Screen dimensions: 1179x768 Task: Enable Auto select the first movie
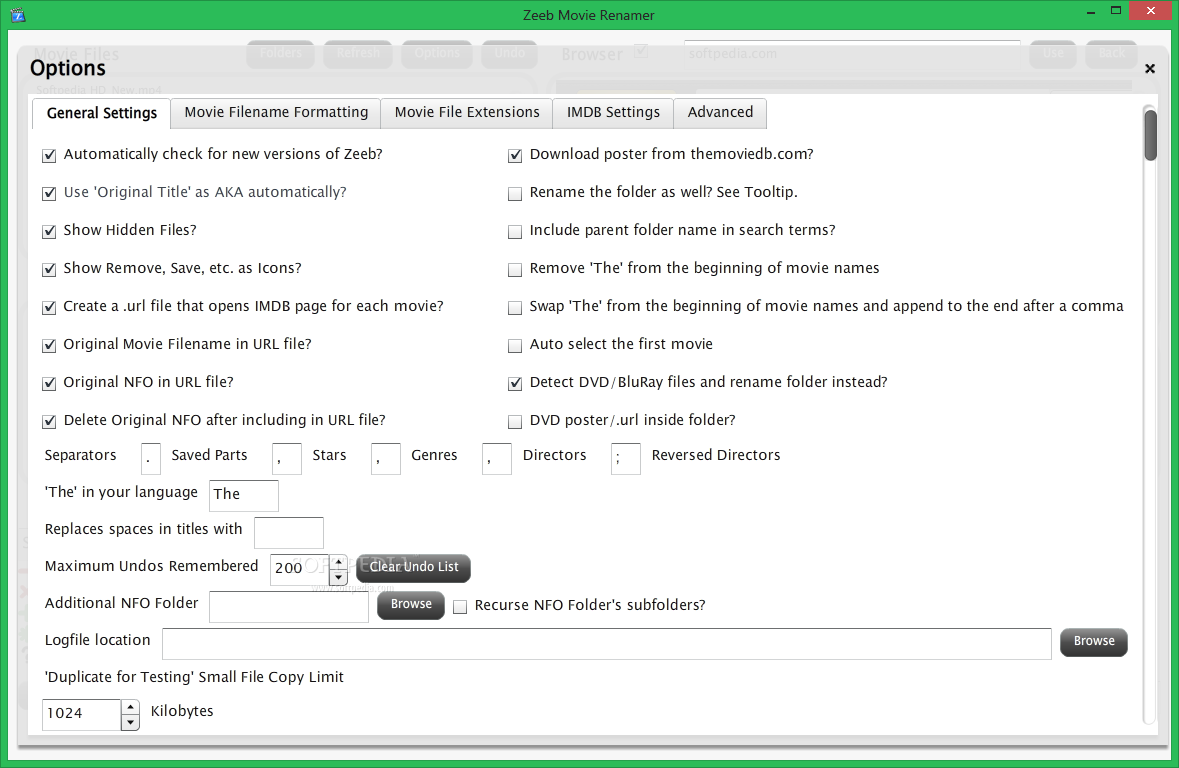pyautogui.click(x=515, y=345)
